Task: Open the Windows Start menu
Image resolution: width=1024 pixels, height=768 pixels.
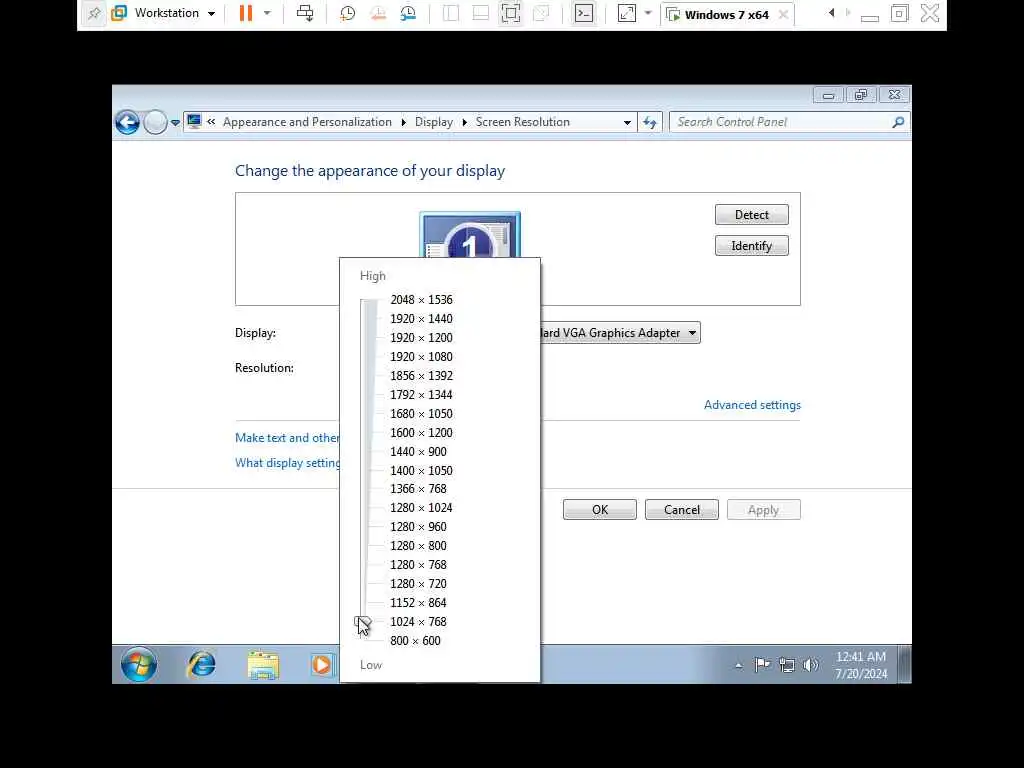Action: [x=139, y=664]
